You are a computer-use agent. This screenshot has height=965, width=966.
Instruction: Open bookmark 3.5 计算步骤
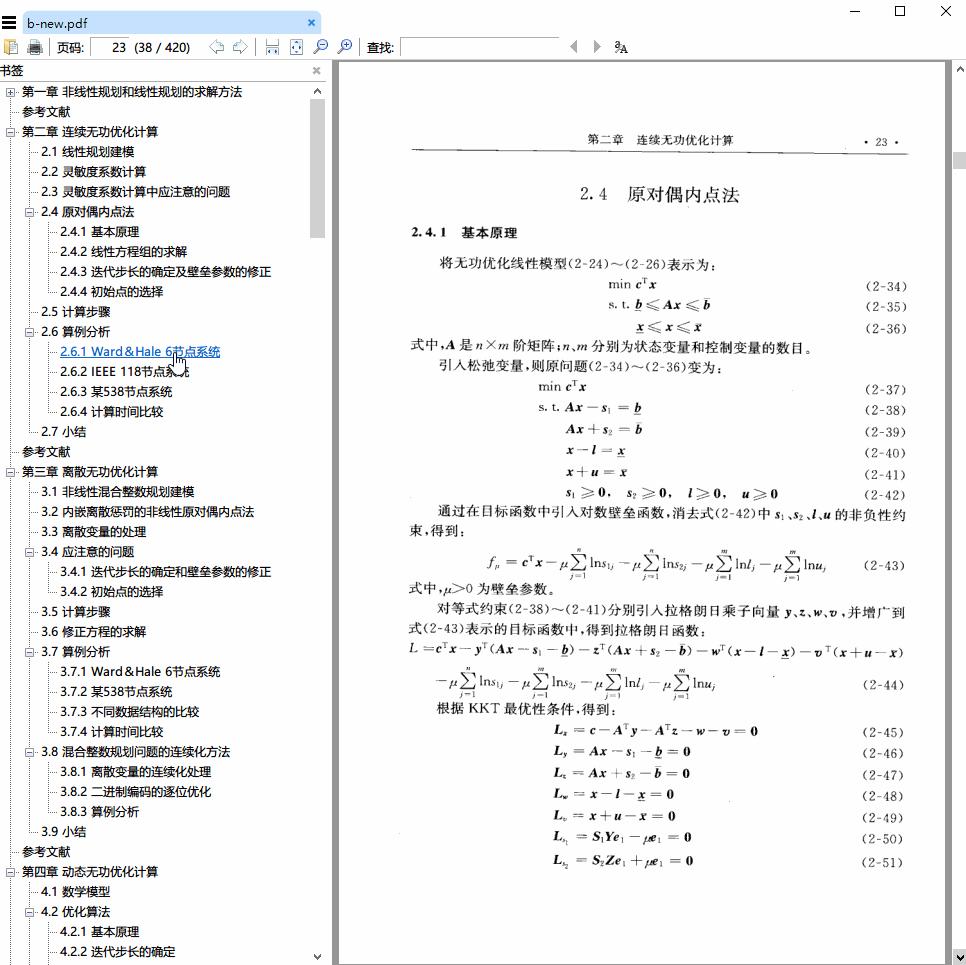pos(76,612)
